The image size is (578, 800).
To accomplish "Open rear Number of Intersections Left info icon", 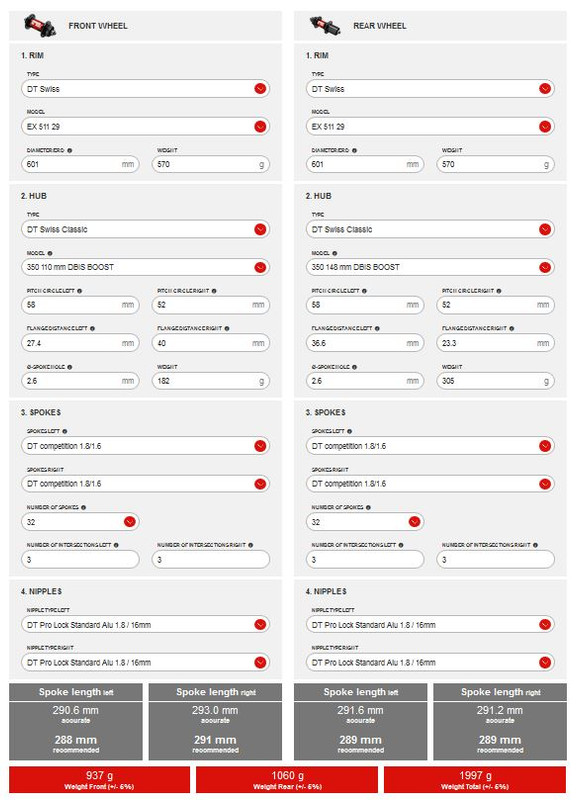I will (x=400, y=545).
